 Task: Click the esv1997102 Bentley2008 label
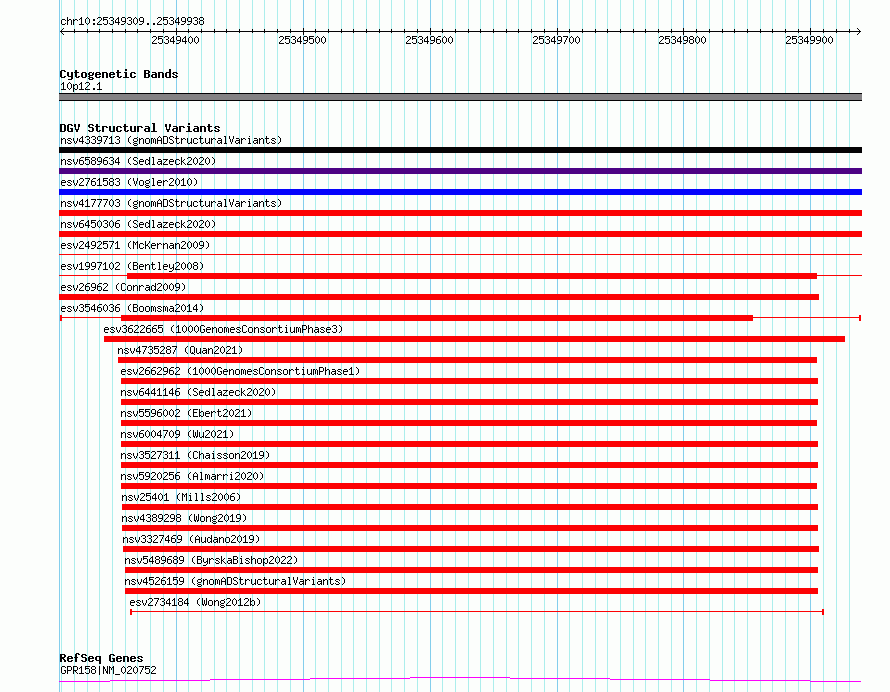[132, 266]
